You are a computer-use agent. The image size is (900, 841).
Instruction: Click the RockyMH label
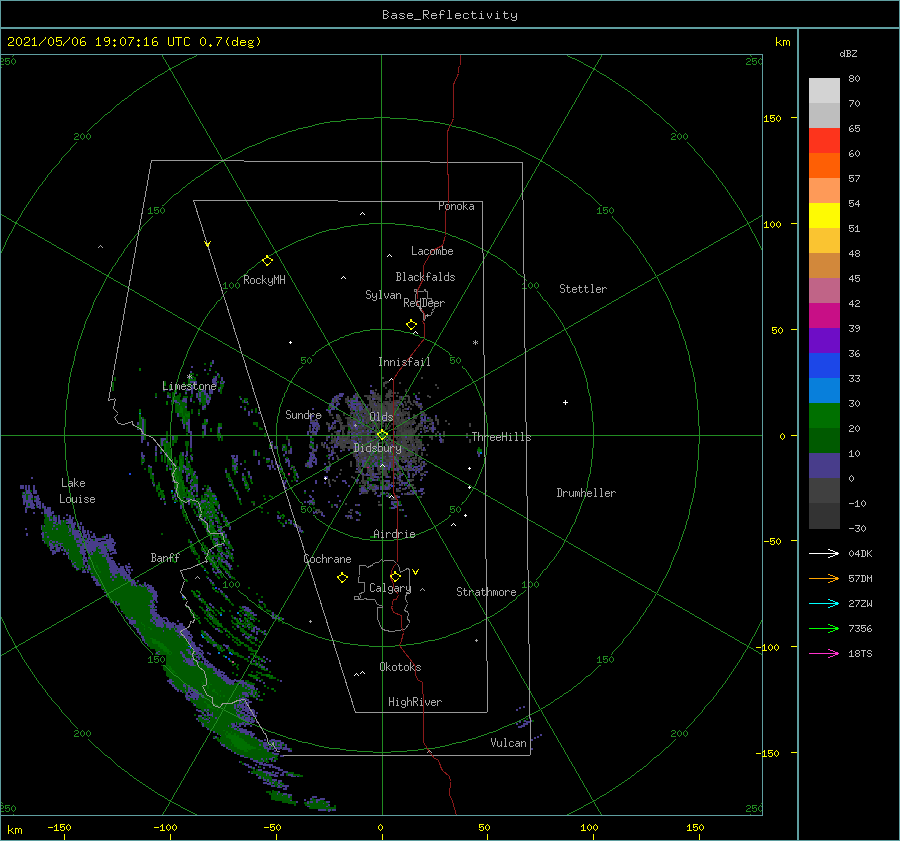point(264,280)
